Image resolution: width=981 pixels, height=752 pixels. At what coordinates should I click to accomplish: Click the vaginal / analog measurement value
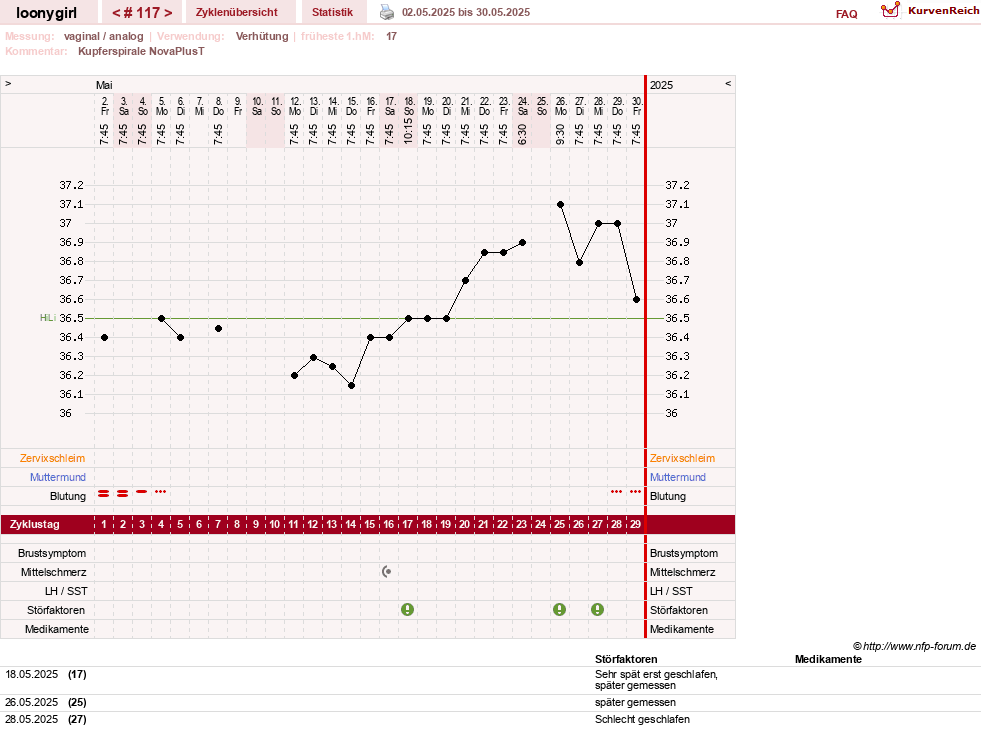pos(103,36)
